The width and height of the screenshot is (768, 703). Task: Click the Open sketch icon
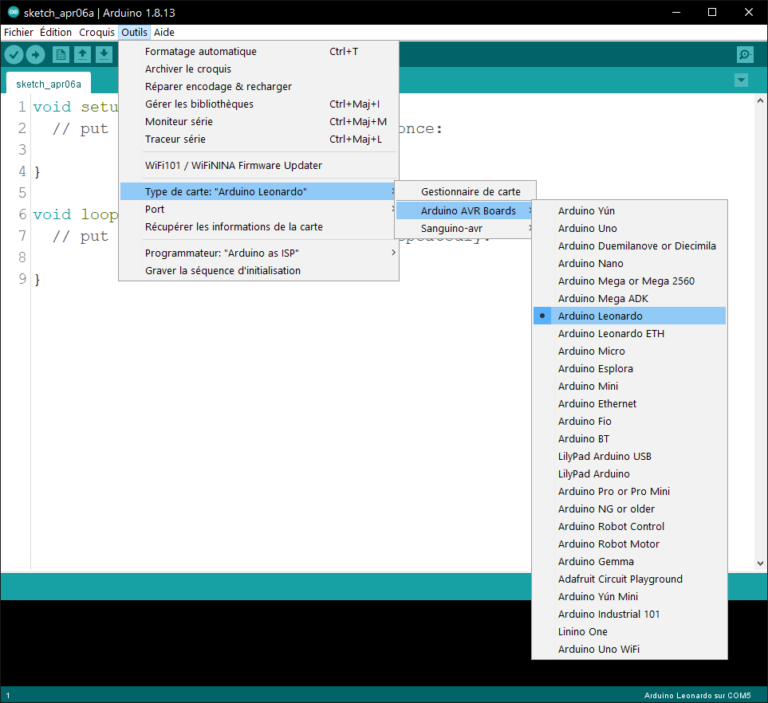click(x=83, y=55)
